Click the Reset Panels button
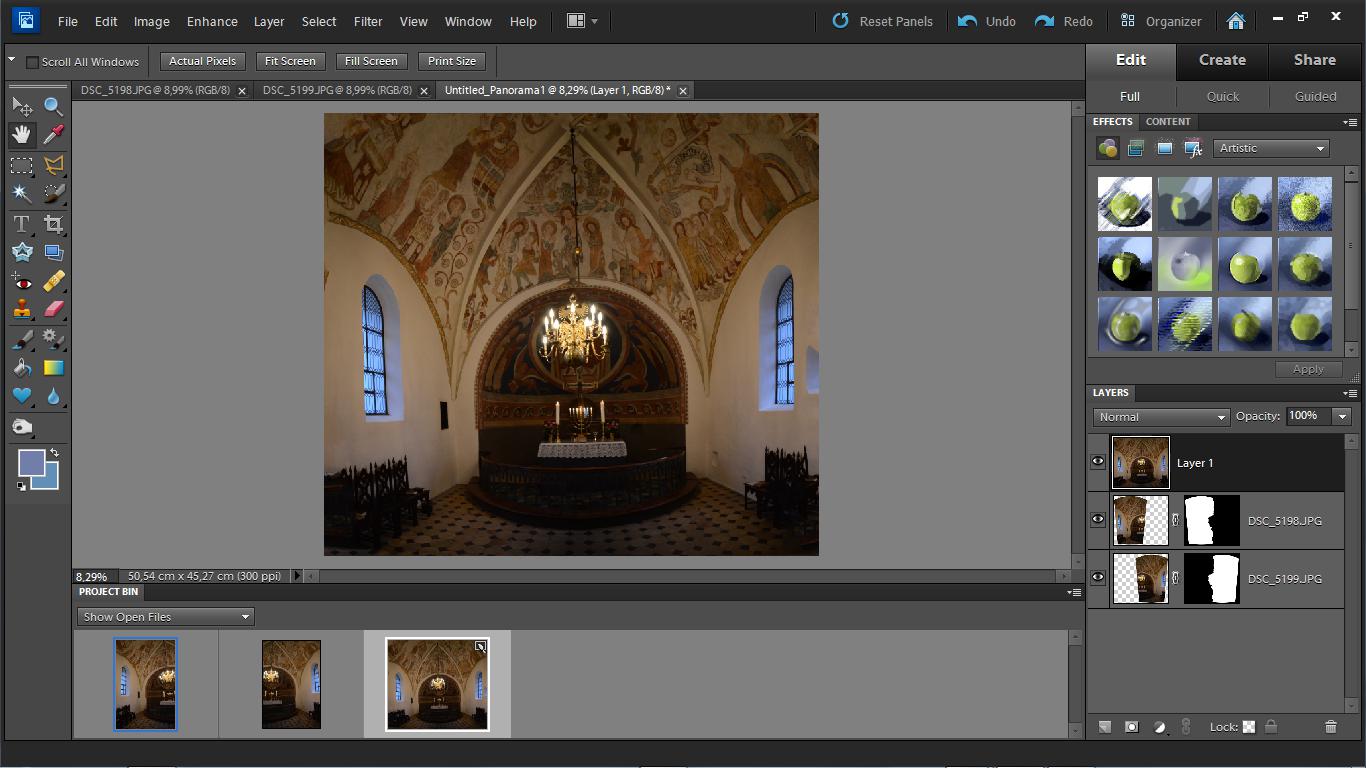This screenshot has height=768, width=1366. point(883,21)
